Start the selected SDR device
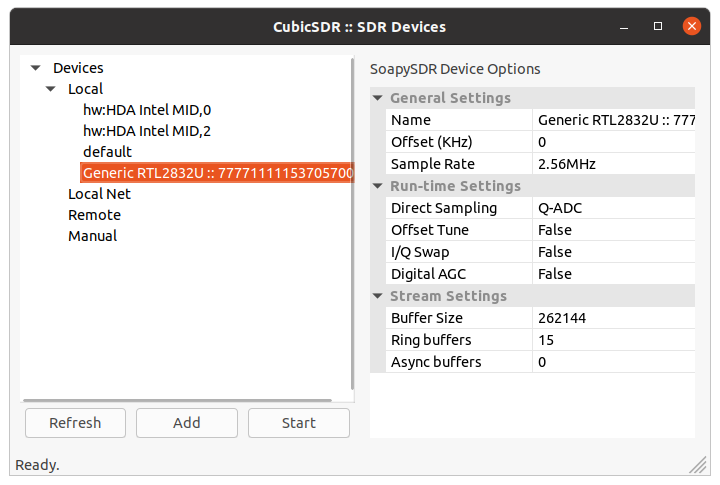The image size is (720, 485). (299, 423)
